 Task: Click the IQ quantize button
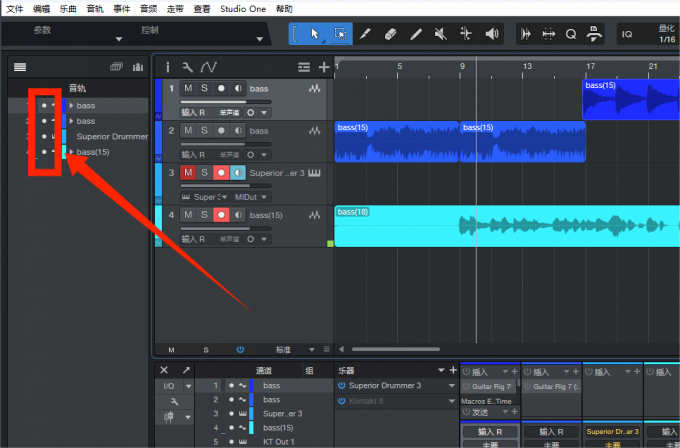pyautogui.click(x=628, y=33)
